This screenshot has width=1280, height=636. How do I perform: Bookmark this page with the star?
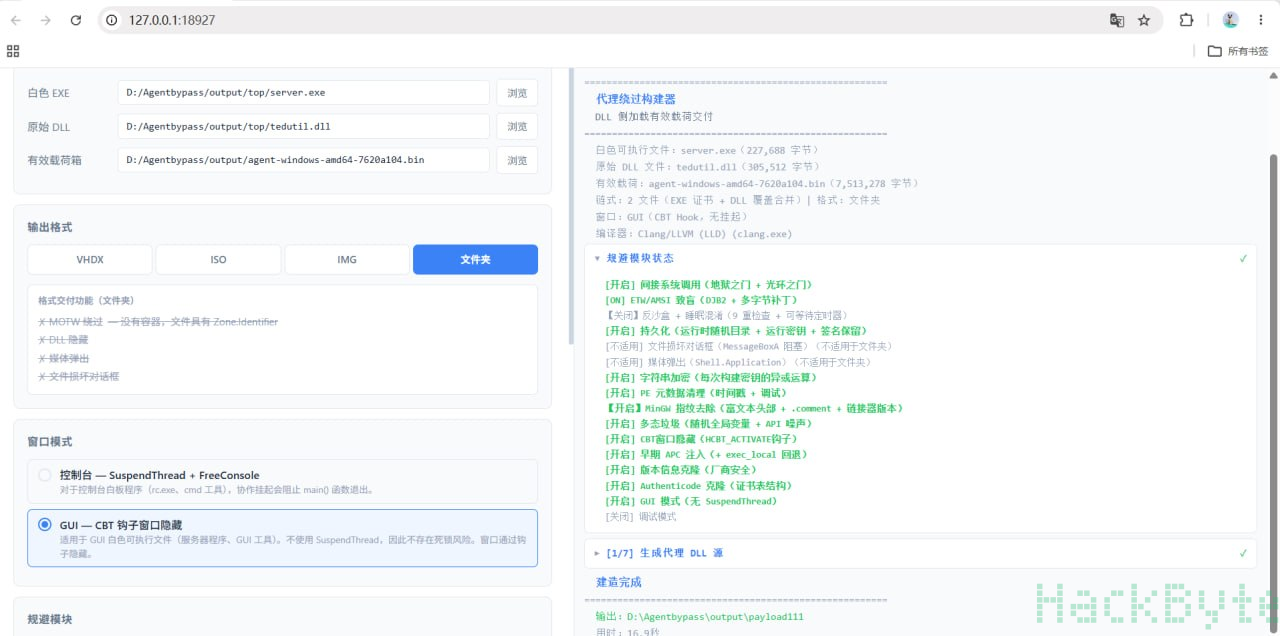pos(1144,20)
